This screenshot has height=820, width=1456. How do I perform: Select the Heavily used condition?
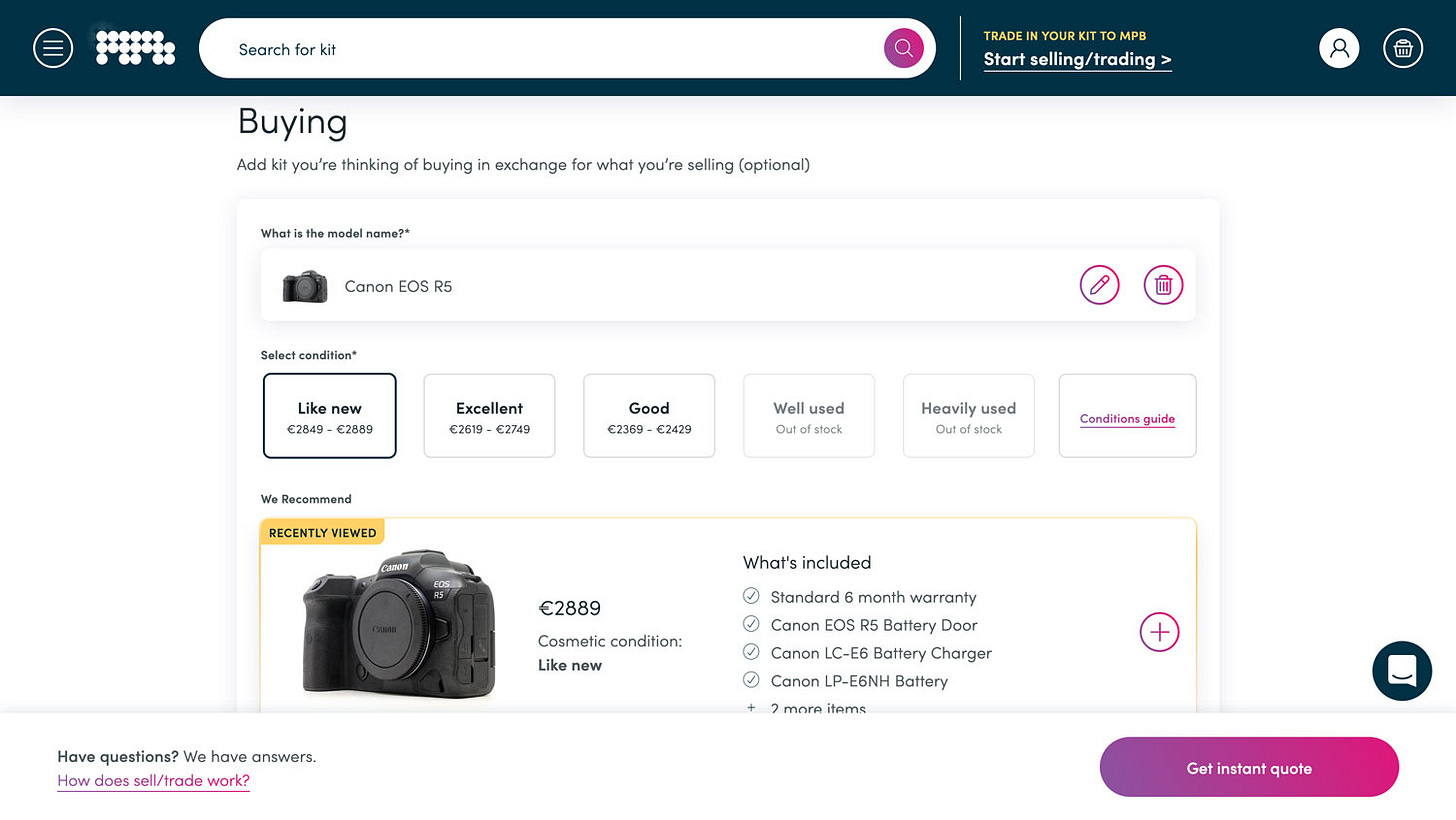point(969,416)
